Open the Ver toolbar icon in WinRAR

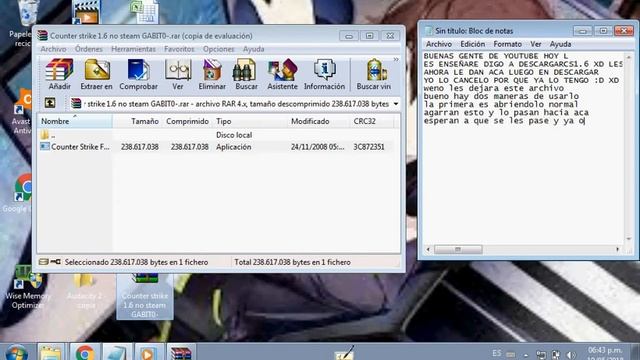coord(178,74)
